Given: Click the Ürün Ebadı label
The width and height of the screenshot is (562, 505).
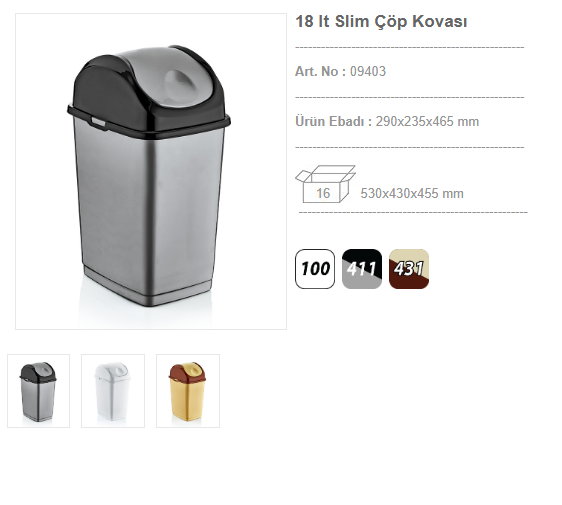Looking at the screenshot, I should pyautogui.click(x=333, y=122).
